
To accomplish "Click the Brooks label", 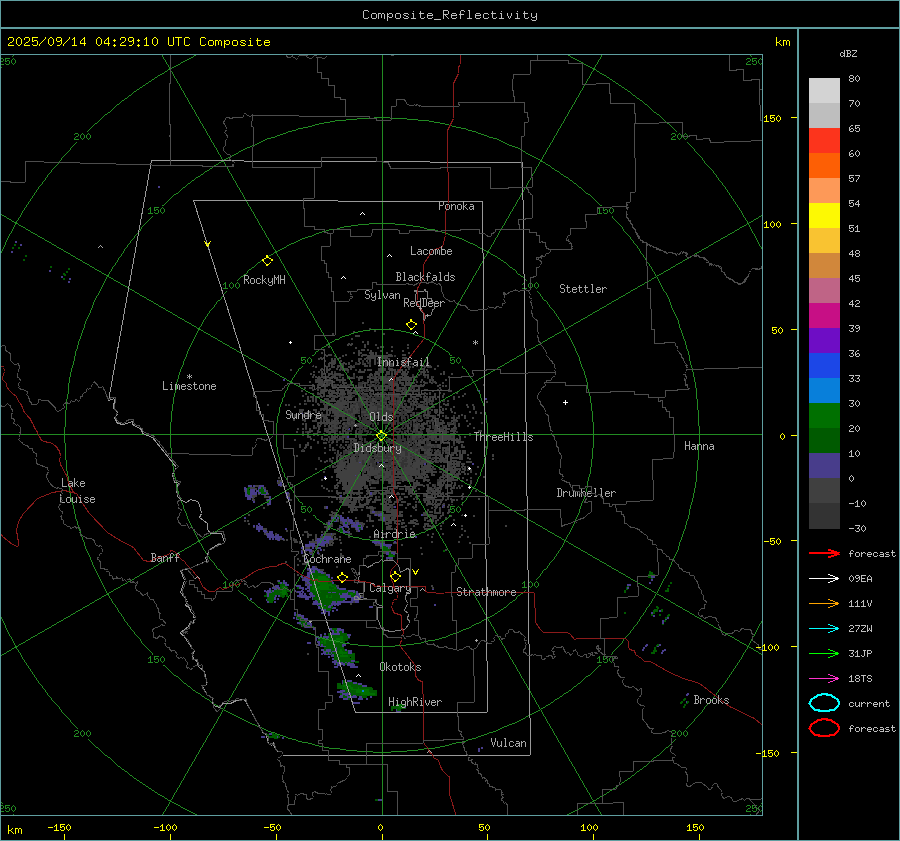I will 711,700.
